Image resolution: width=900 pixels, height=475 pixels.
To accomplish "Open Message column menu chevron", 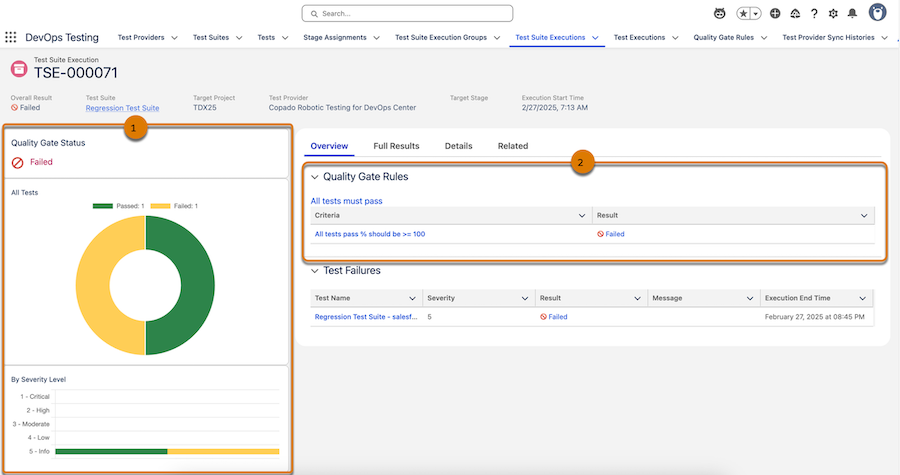I will click(x=750, y=298).
